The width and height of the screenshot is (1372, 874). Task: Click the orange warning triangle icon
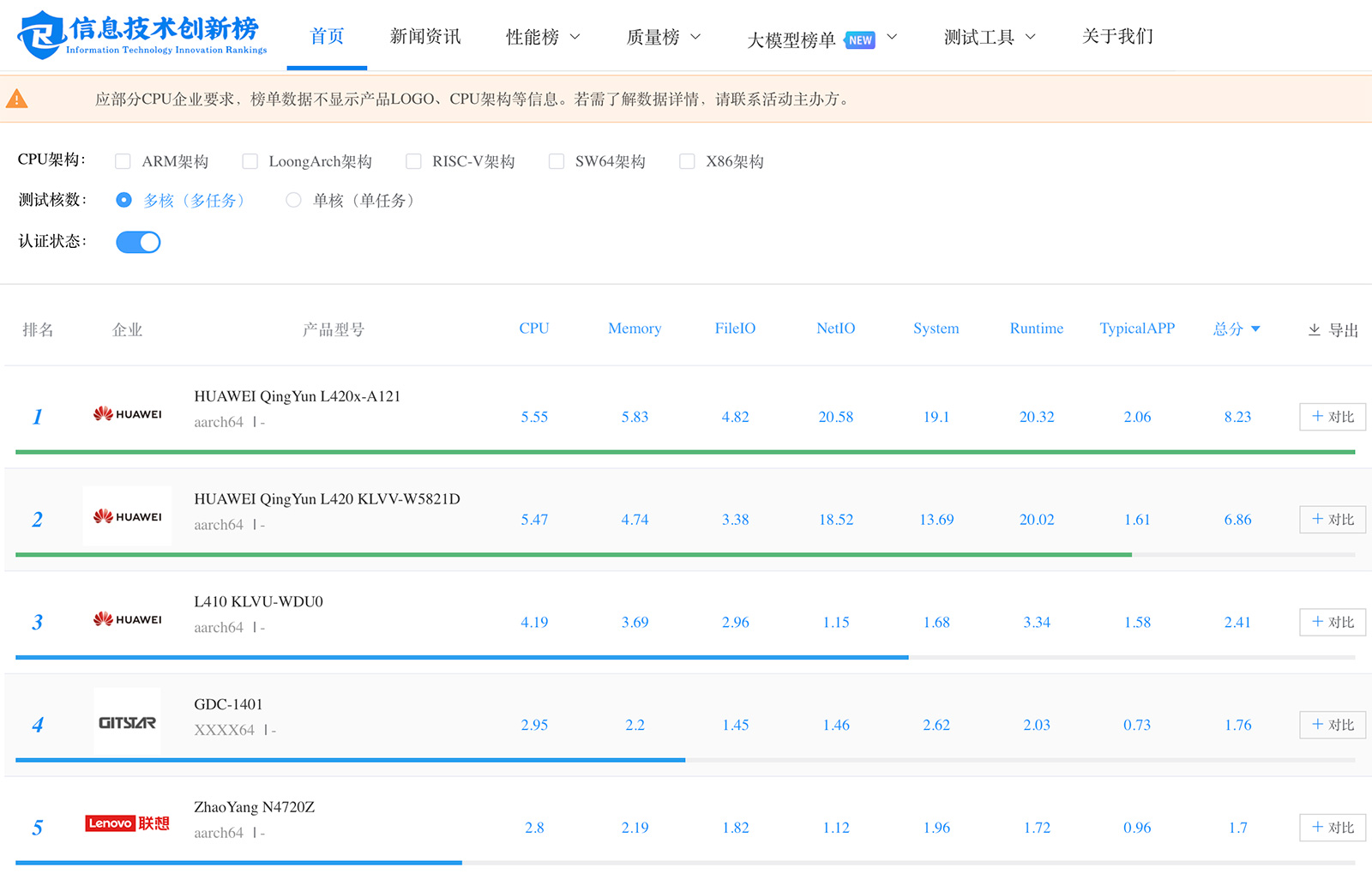pos(17,99)
